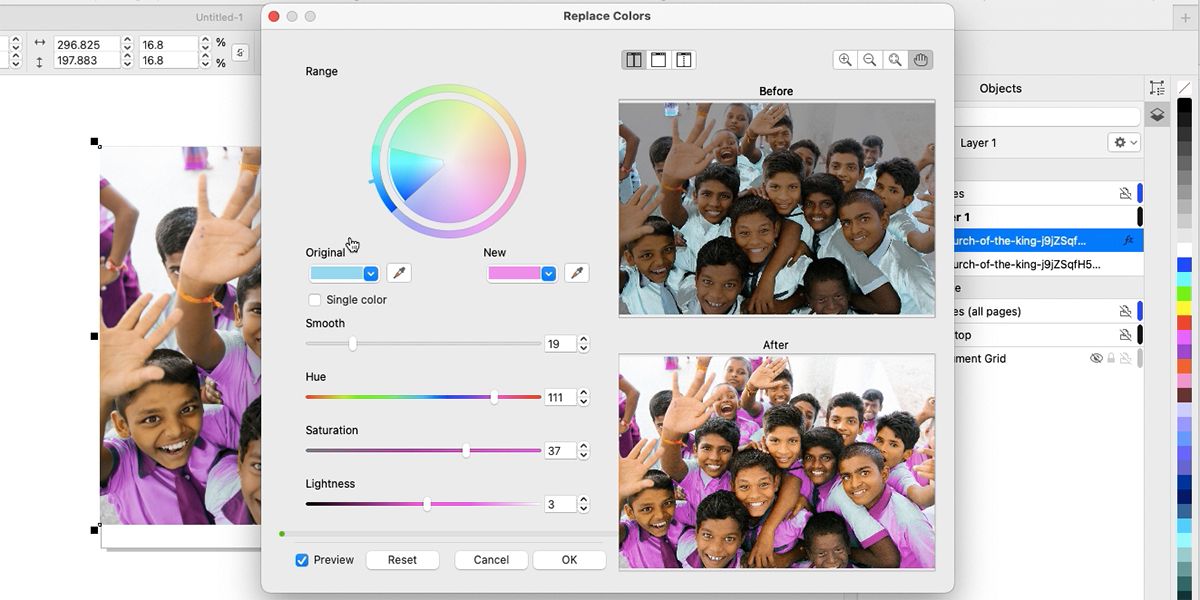Screen dimensions: 1200x600
Task: Select the Pan hand tool
Action: click(921, 60)
